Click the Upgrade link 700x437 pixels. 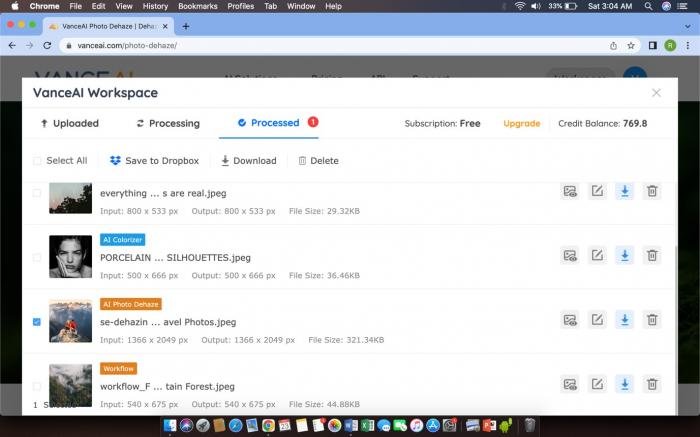[521, 124]
